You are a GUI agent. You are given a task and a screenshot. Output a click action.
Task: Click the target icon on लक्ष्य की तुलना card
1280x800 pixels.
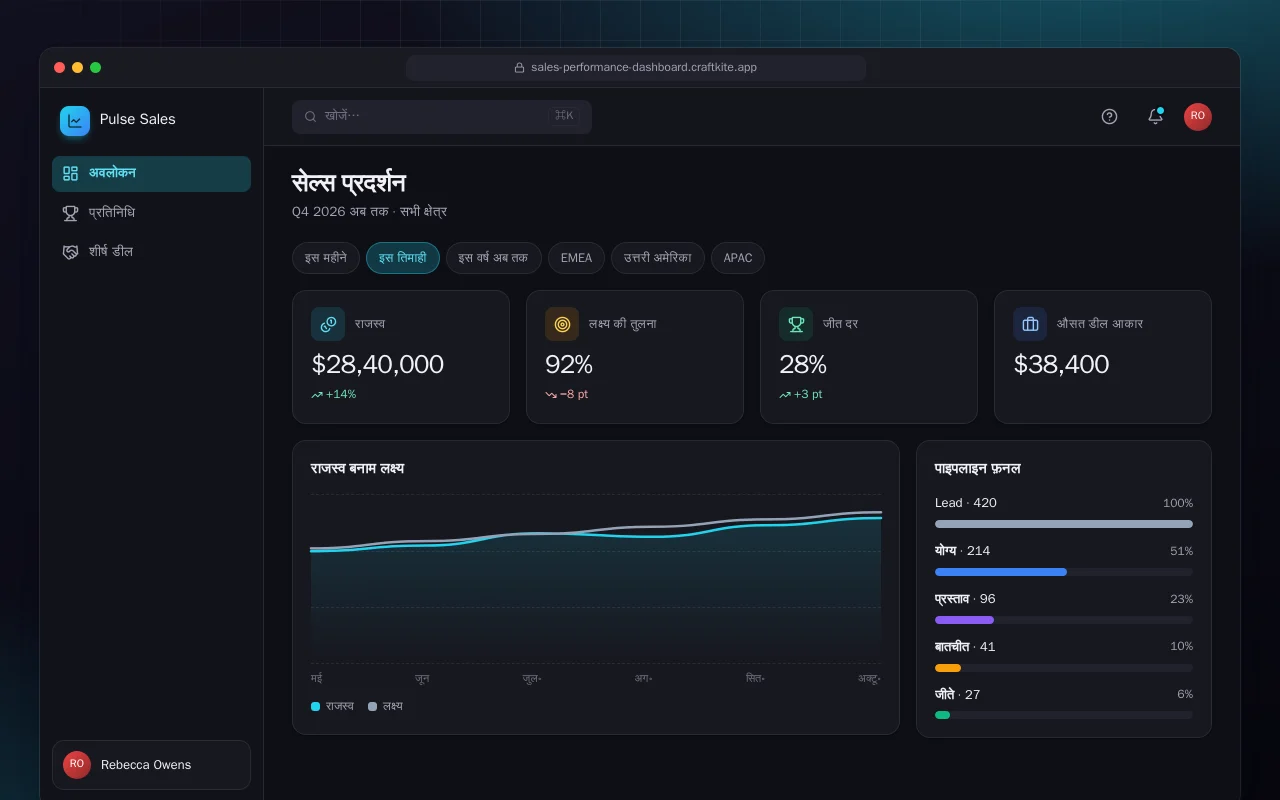point(562,324)
